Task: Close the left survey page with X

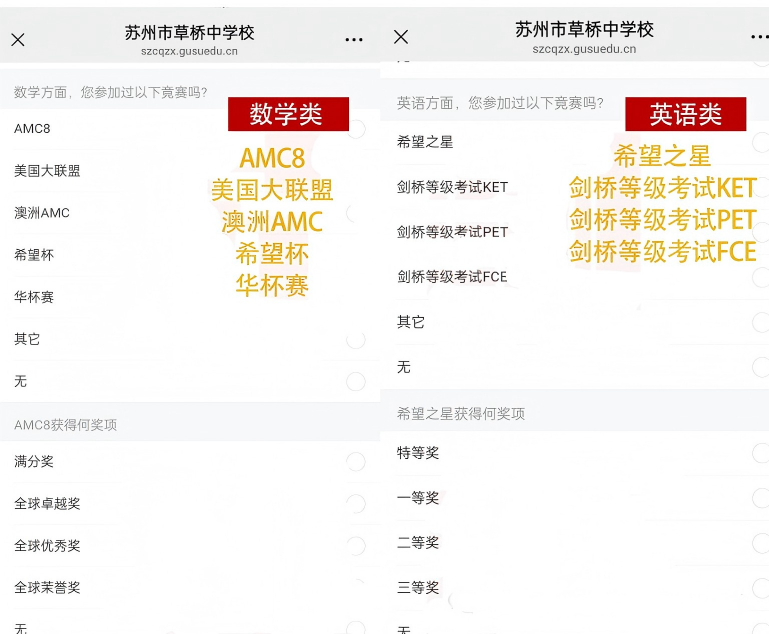Action: pyautogui.click(x=18, y=40)
